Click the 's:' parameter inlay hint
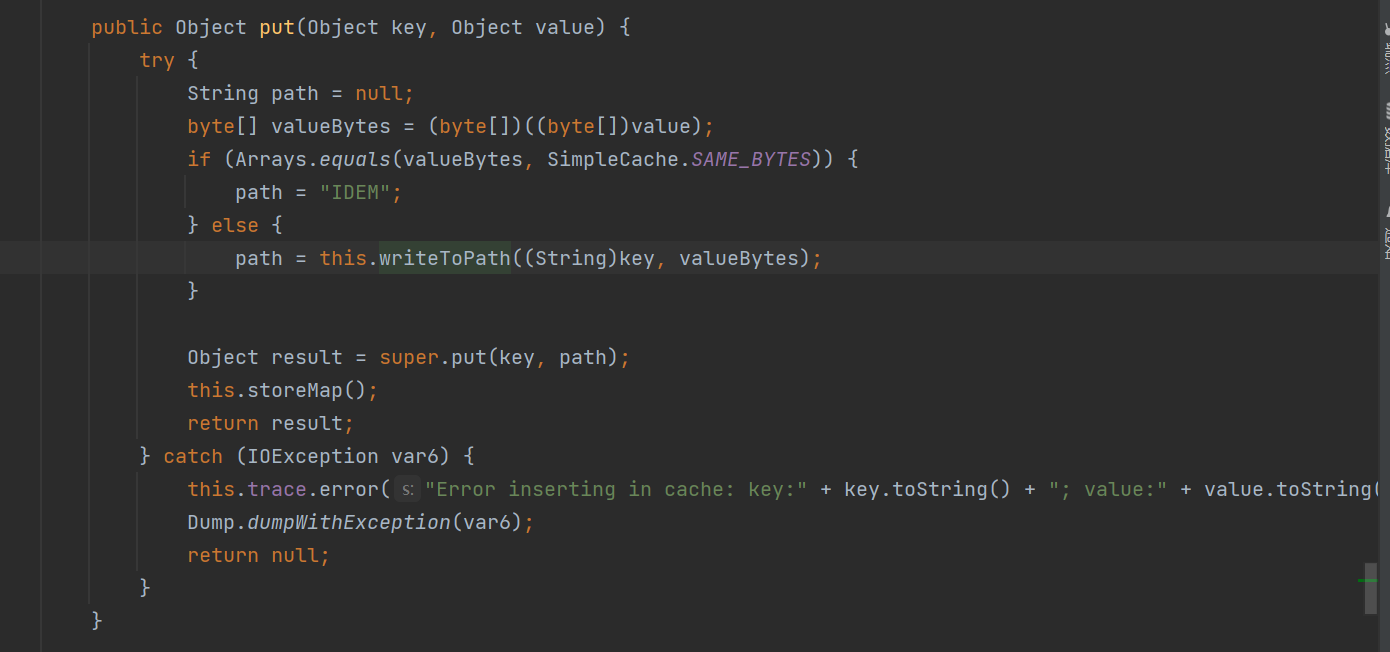Viewport: 1390px width, 652px height. pos(407,489)
